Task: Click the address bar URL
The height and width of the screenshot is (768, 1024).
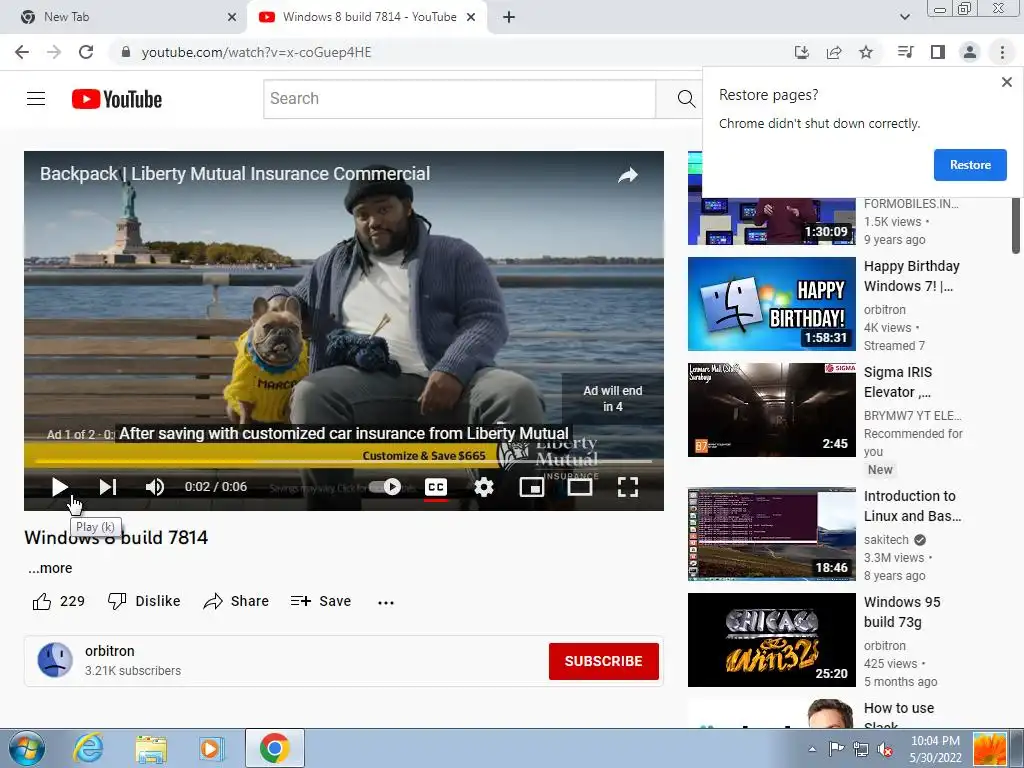Action: click(256, 52)
